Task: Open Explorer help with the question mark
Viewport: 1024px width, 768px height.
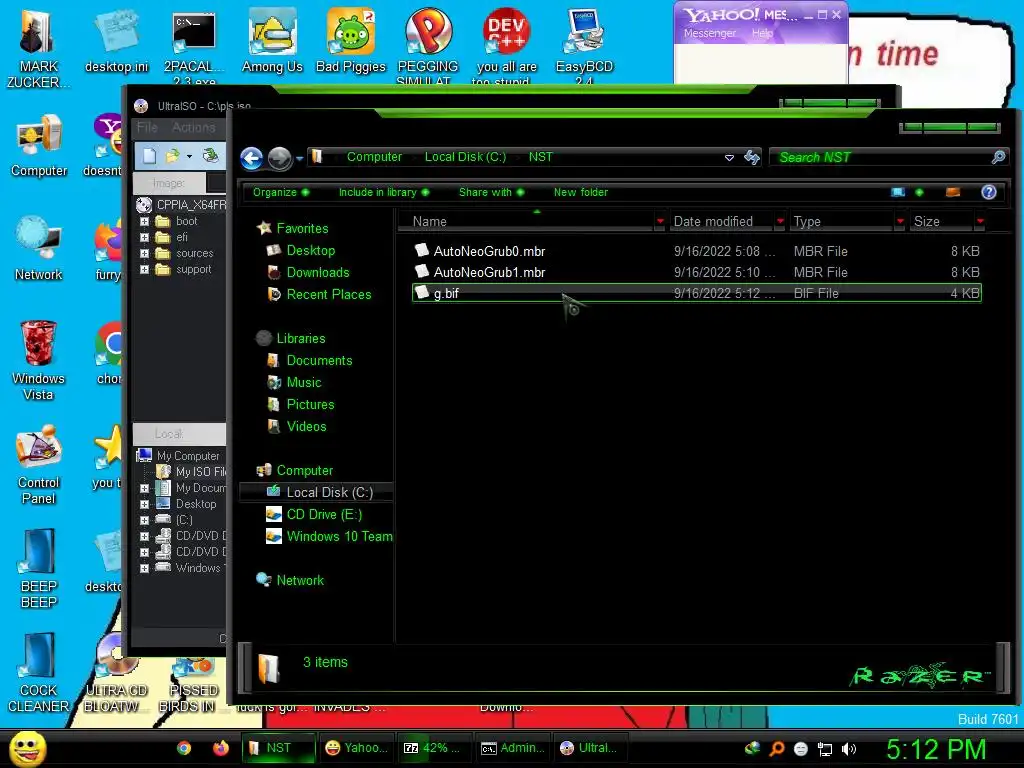Action: [988, 191]
